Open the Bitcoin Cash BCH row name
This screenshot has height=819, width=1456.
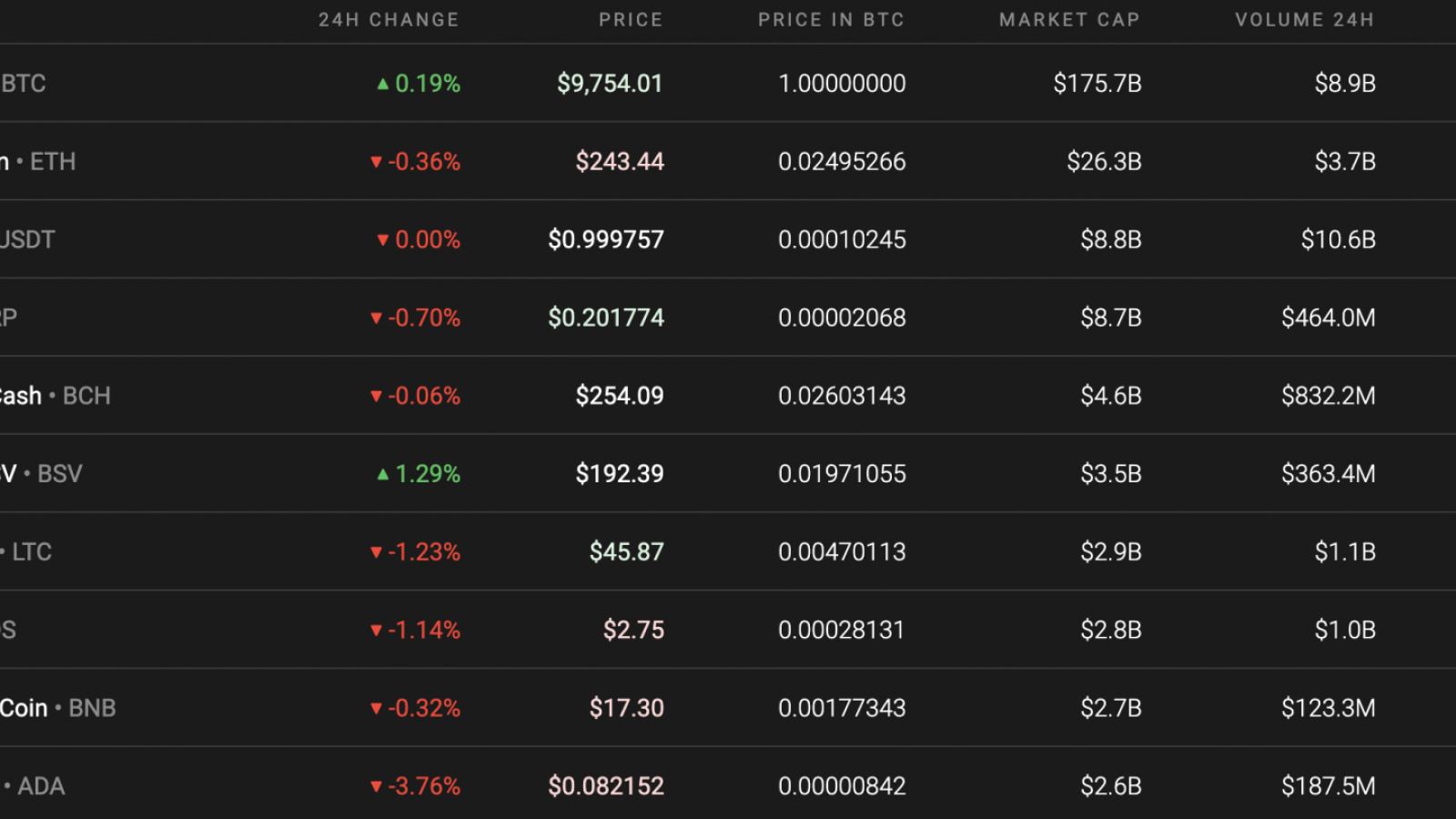point(55,396)
